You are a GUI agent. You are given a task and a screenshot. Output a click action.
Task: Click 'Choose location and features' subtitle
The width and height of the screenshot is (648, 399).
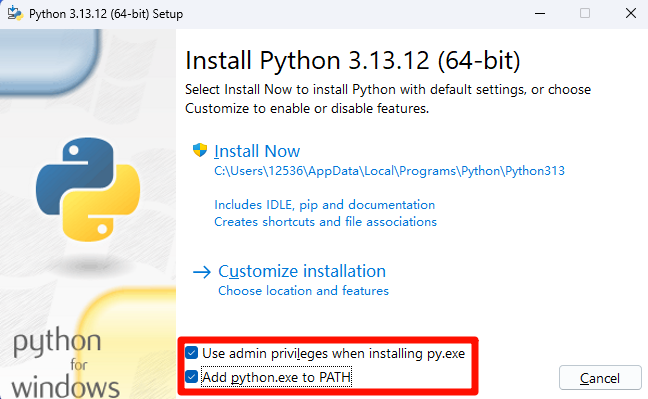(303, 291)
